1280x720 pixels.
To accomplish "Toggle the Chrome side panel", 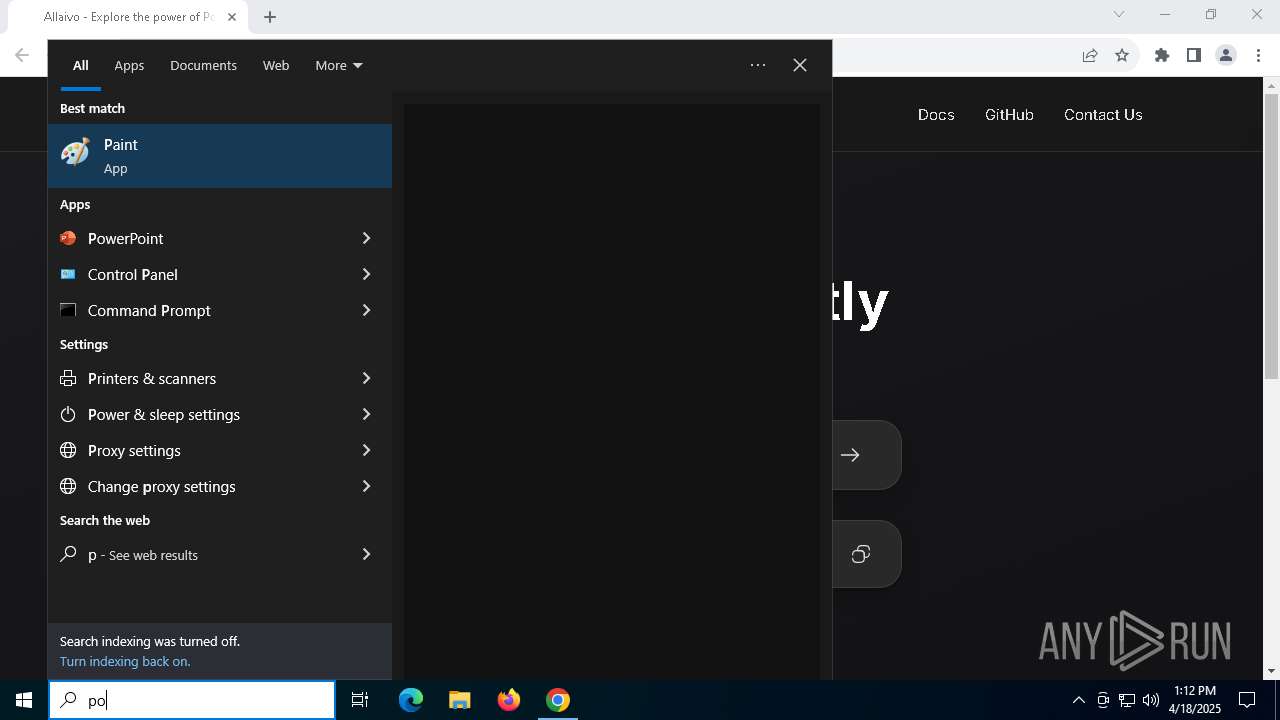I will point(1194,55).
